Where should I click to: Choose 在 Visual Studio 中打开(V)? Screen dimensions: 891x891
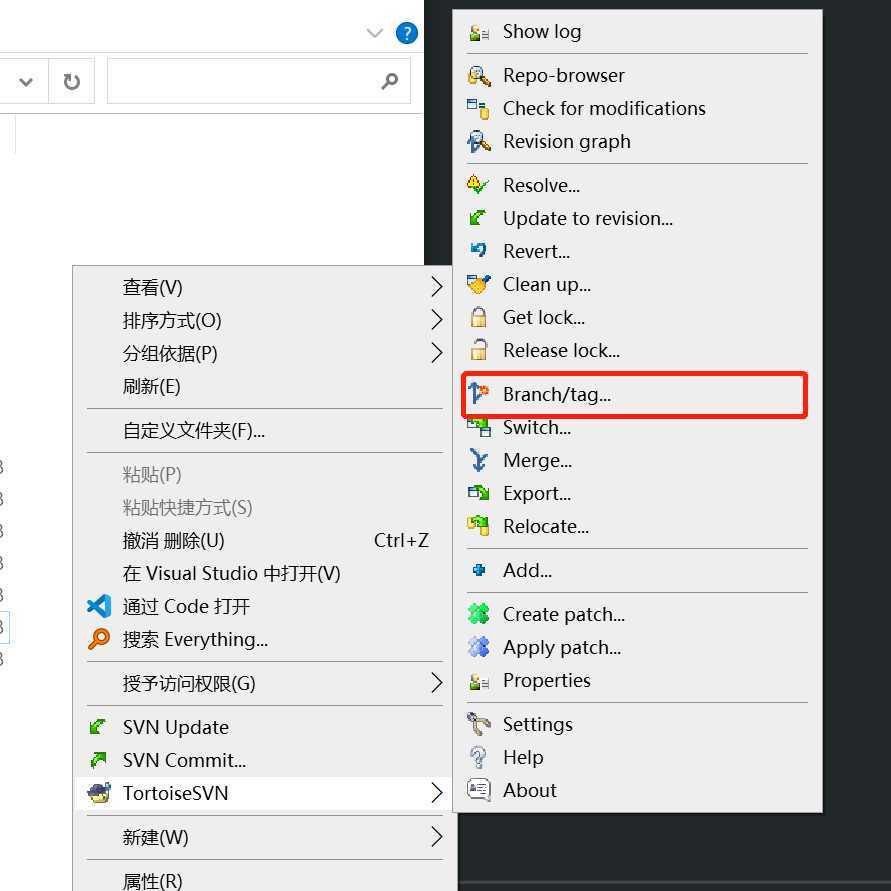click(x=263, y=573)
